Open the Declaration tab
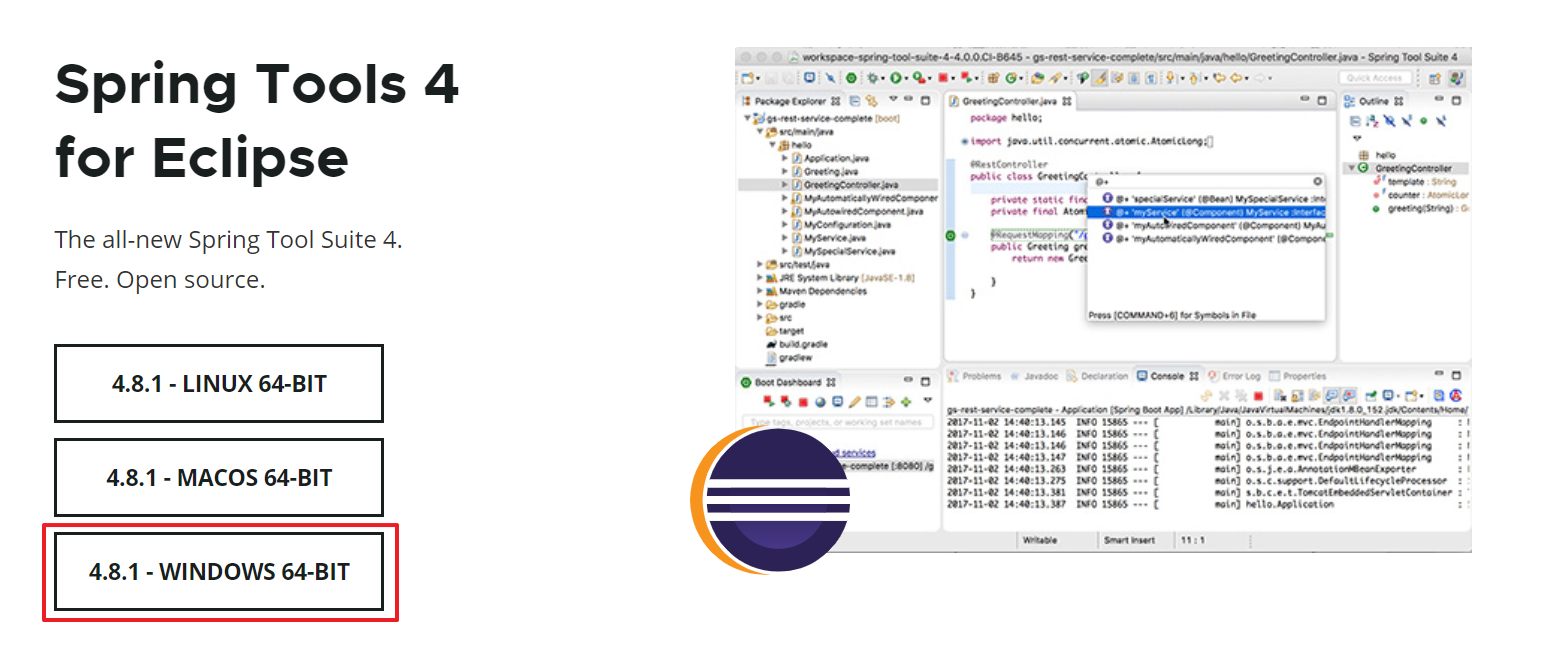 pos(1098,376)
